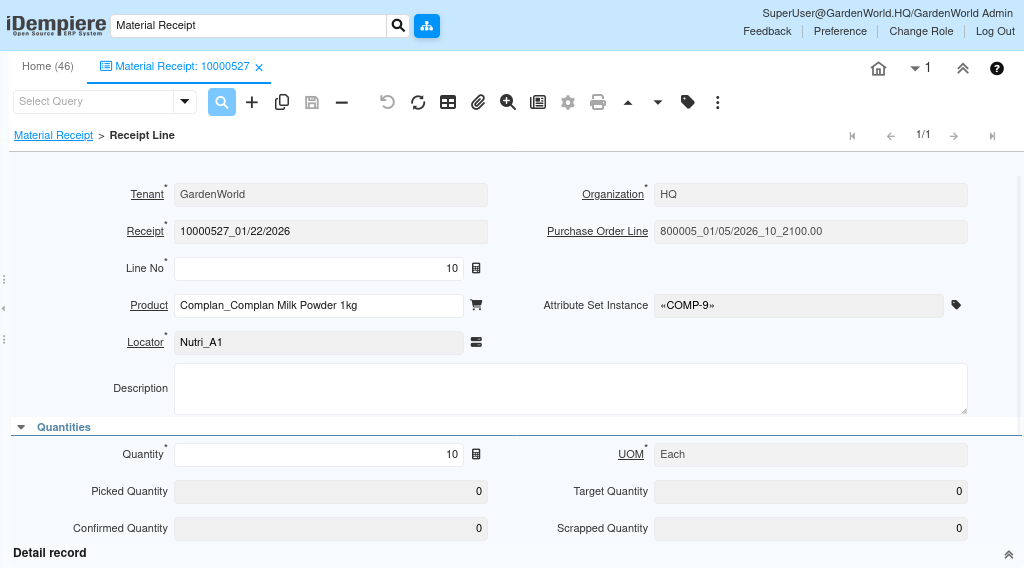Toggle grid view in toolbar
The image size is (1024, 568).
click(x=448, y=102)
